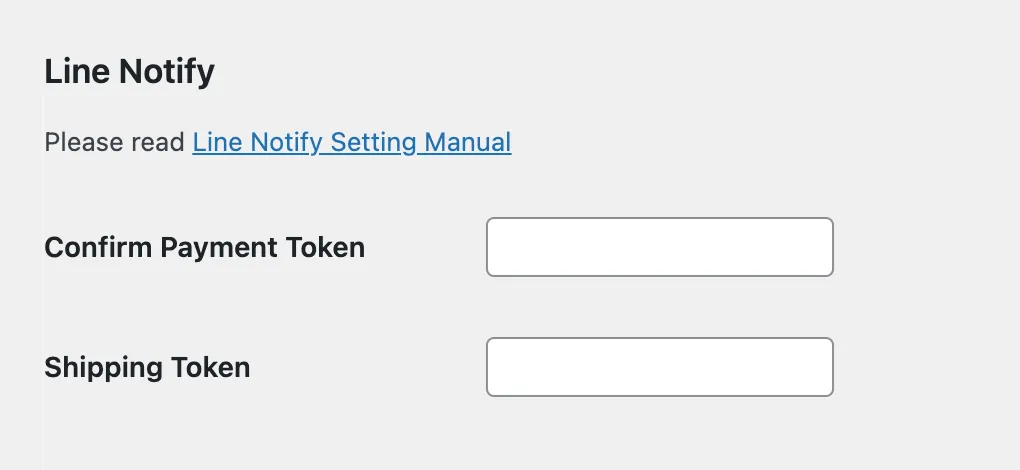Click the word "Confirm" in the first label
Image resolution: width=1020 pixels, height=470 pixels.
pyautogui.click(x=95, y=247)
